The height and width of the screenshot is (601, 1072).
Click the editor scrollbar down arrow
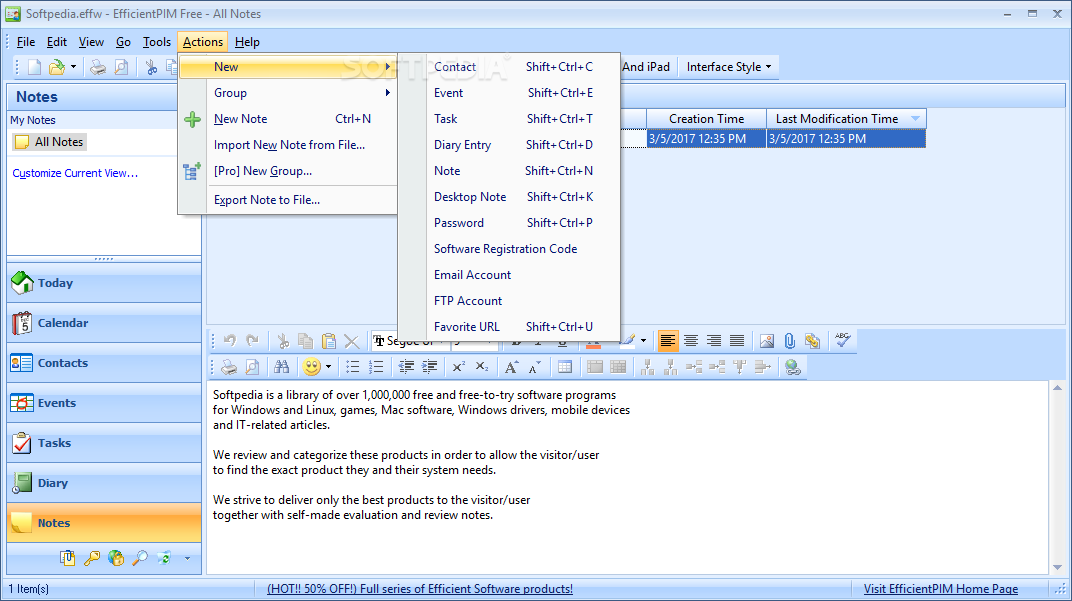click(1058, 567)
